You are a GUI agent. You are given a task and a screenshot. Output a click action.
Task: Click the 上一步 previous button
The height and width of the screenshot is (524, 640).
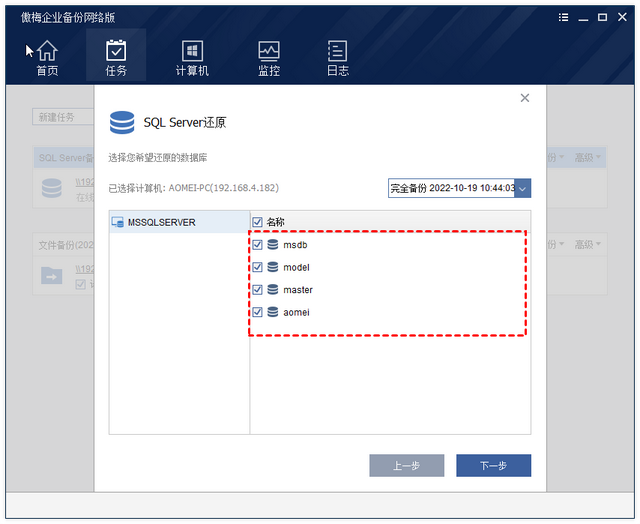pos(407,465)
